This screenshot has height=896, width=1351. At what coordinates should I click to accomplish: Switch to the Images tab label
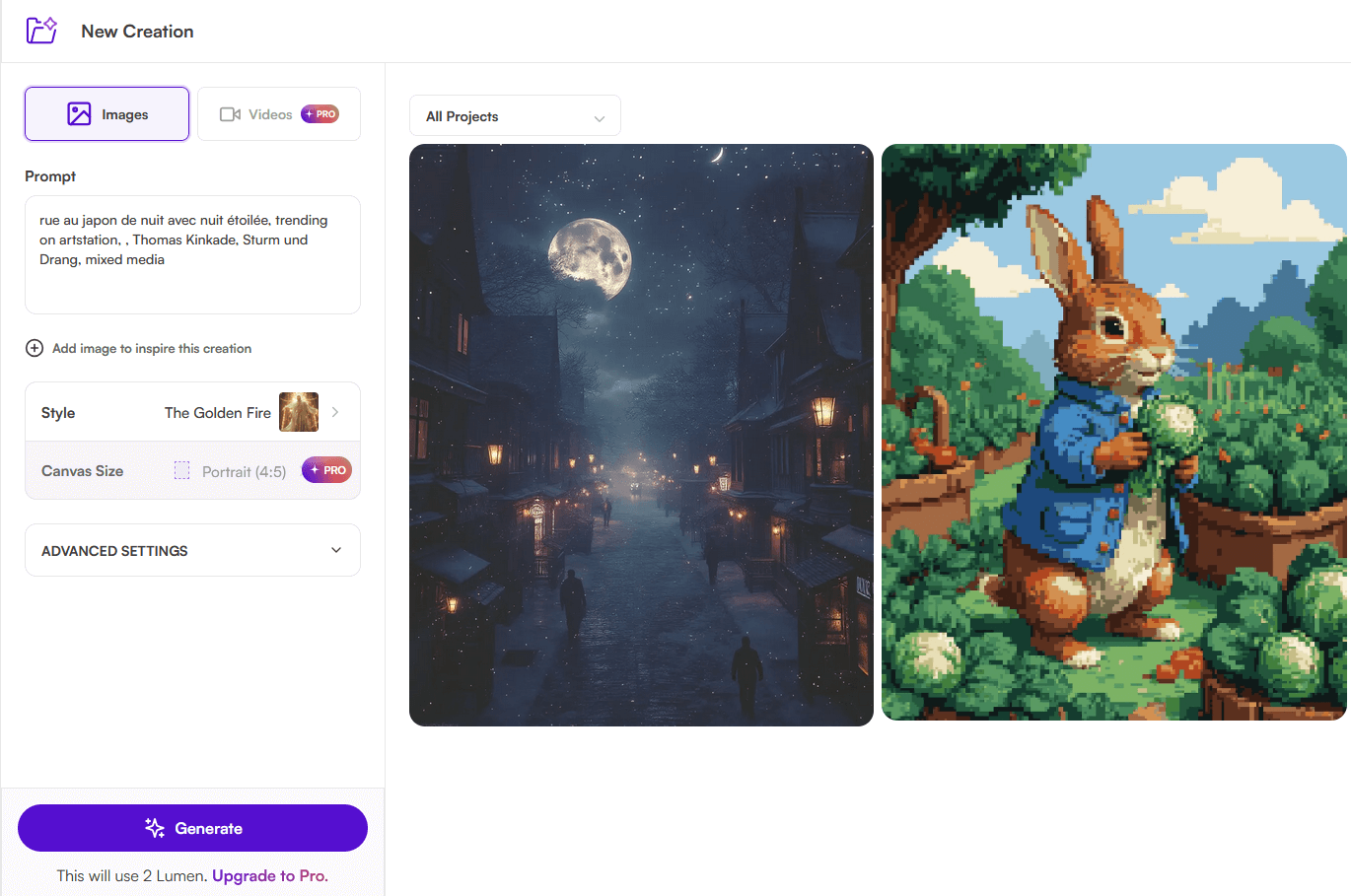coord(125,115)
